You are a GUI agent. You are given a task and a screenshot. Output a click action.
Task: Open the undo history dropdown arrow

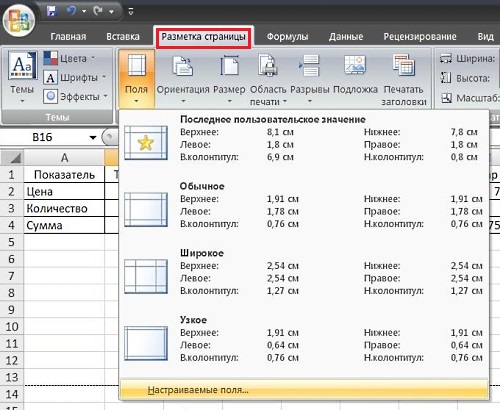pyautogui.click(x=84, y=12)
